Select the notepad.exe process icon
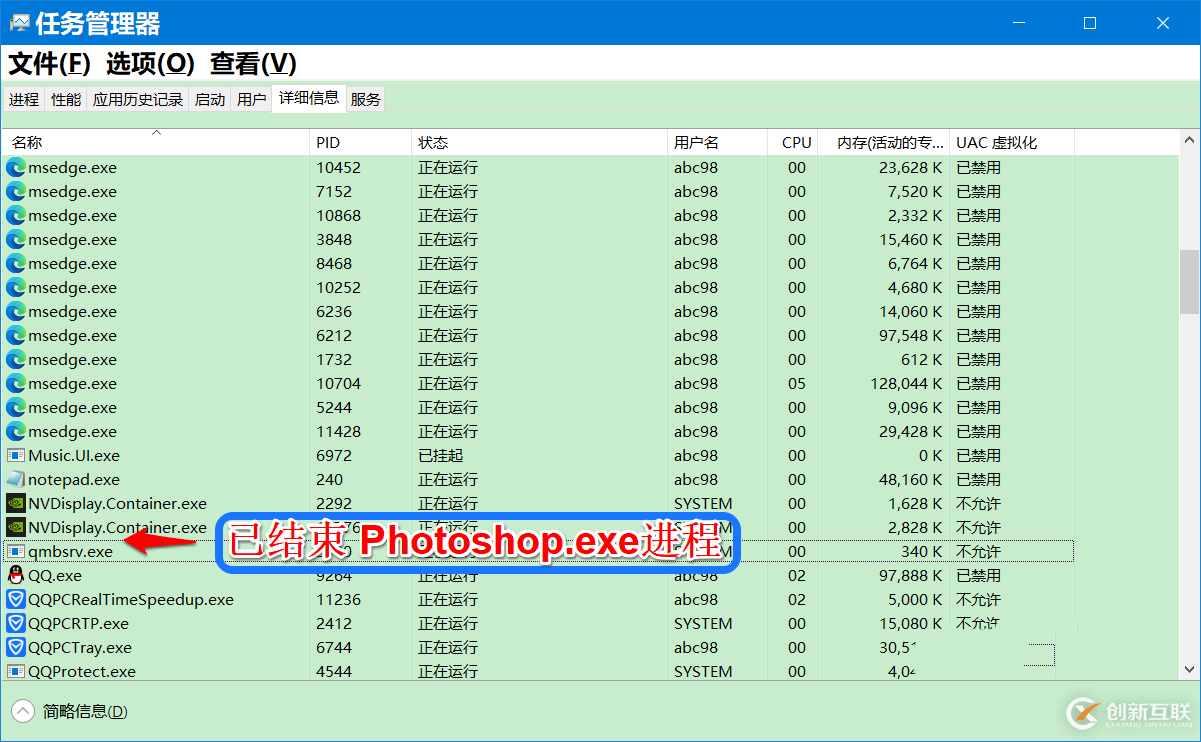 (x=16, y=479)
